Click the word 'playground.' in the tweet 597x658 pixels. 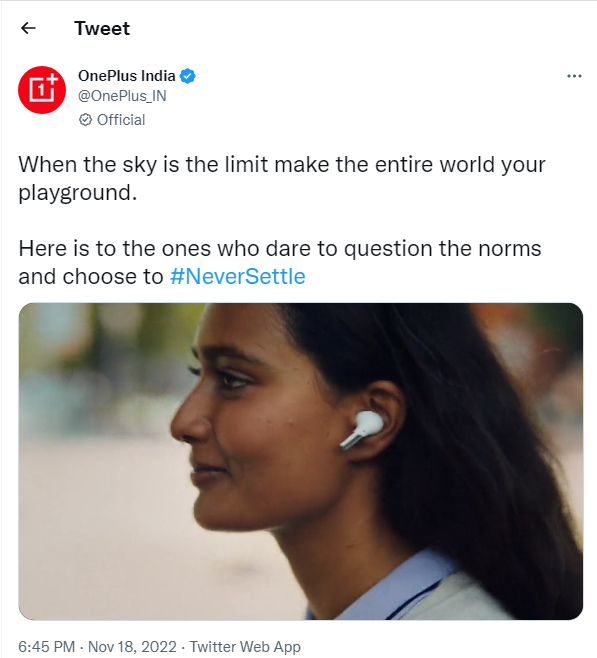pyautogui.click(x=78, y=193)
